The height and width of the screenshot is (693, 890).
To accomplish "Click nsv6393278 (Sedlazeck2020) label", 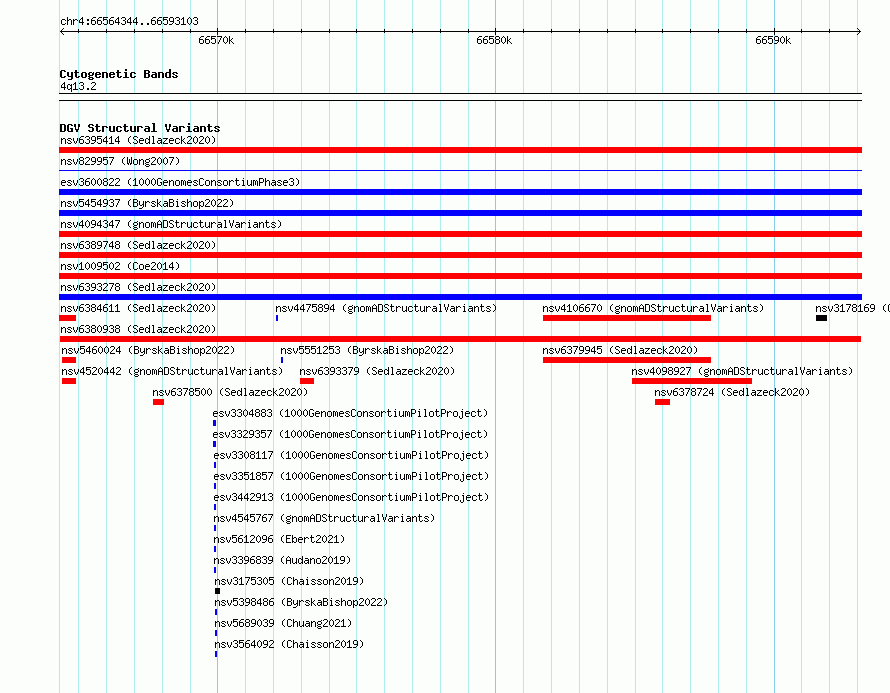I will (x=138, y=287).
